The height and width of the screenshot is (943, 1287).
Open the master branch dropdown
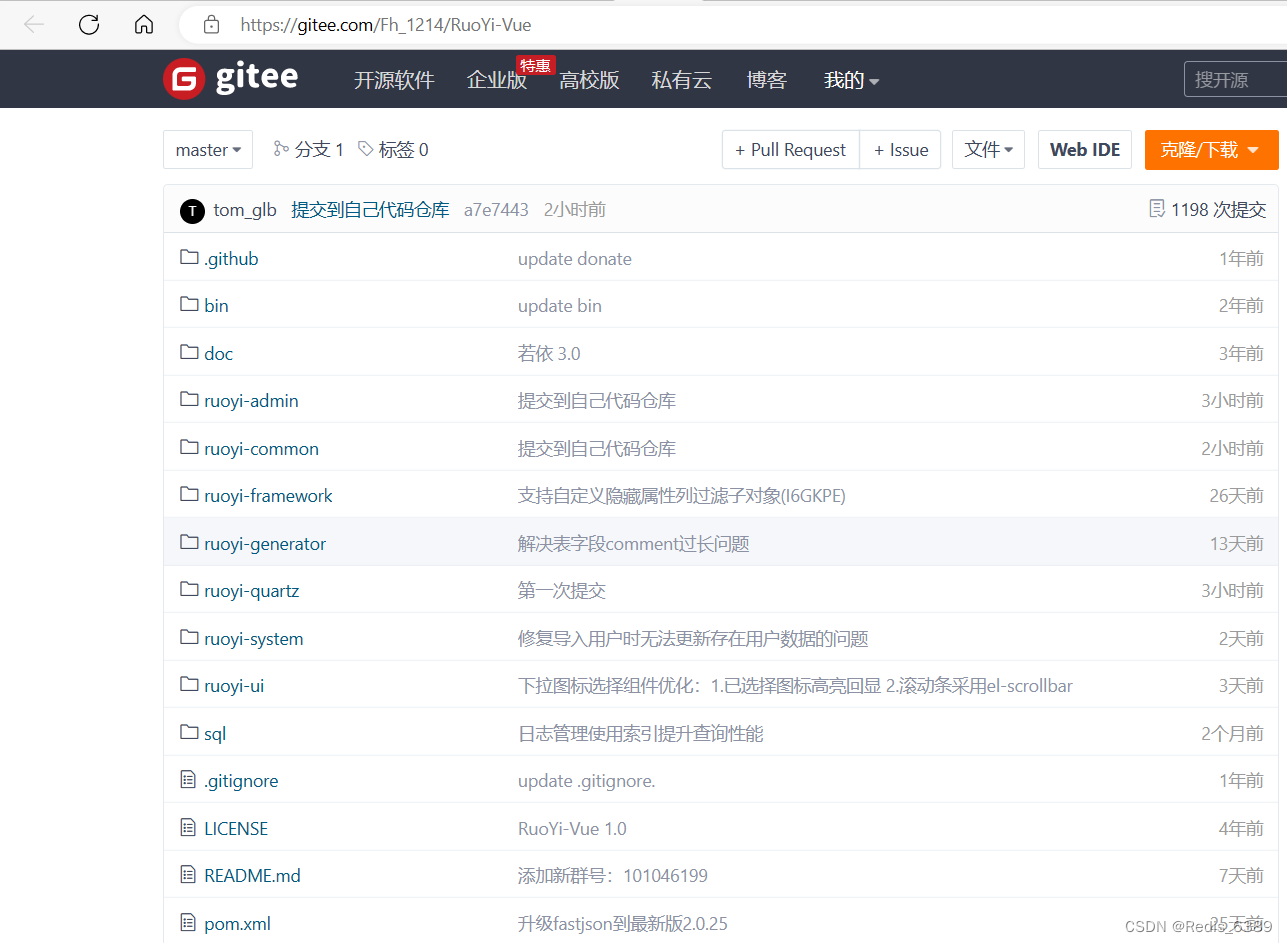(208, 150)
